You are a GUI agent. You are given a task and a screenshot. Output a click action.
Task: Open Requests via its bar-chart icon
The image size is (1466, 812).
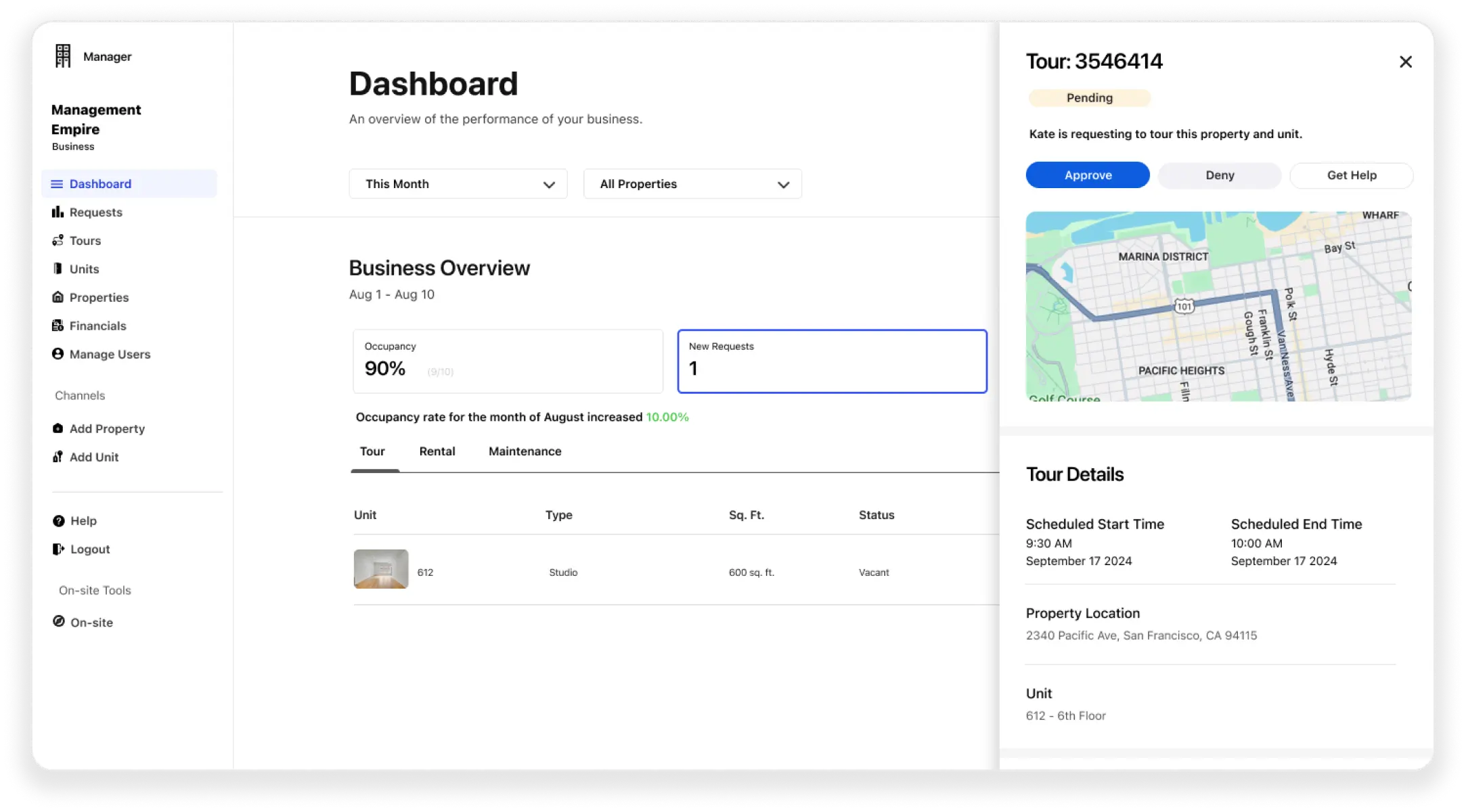58,212
